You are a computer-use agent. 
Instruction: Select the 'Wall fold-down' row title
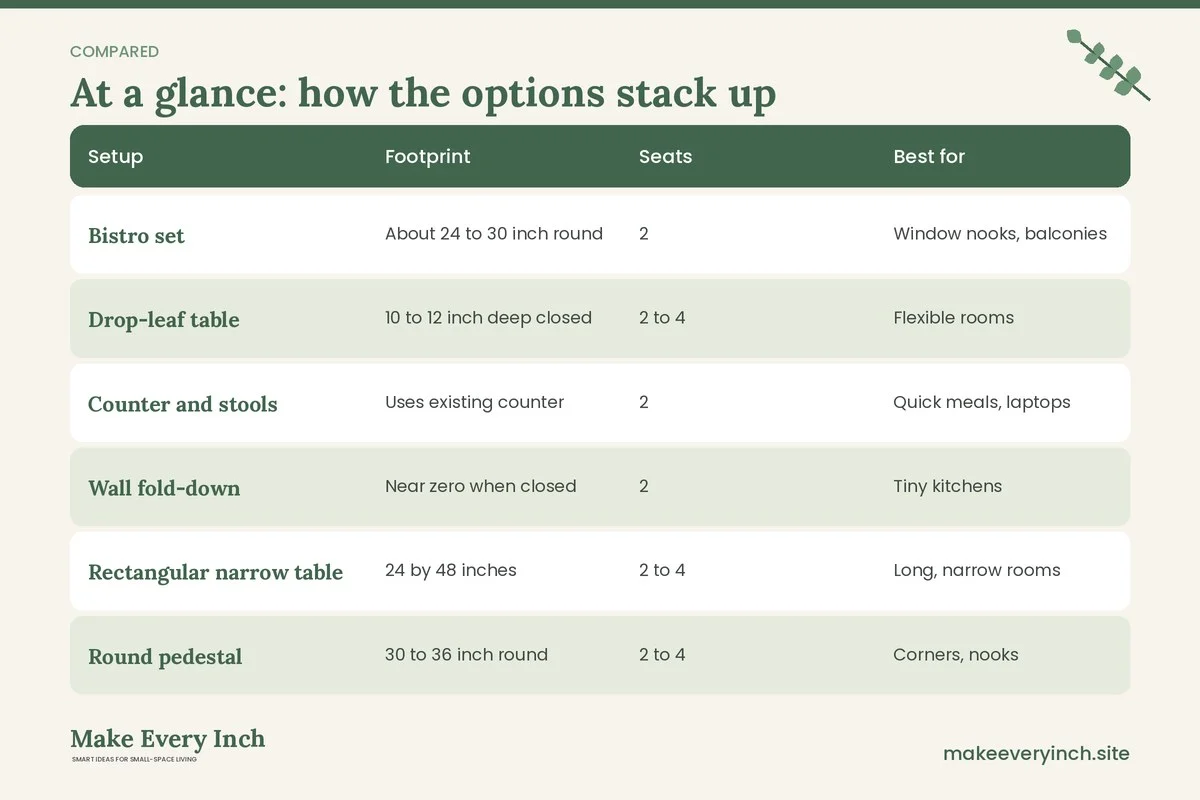(164, 488)
